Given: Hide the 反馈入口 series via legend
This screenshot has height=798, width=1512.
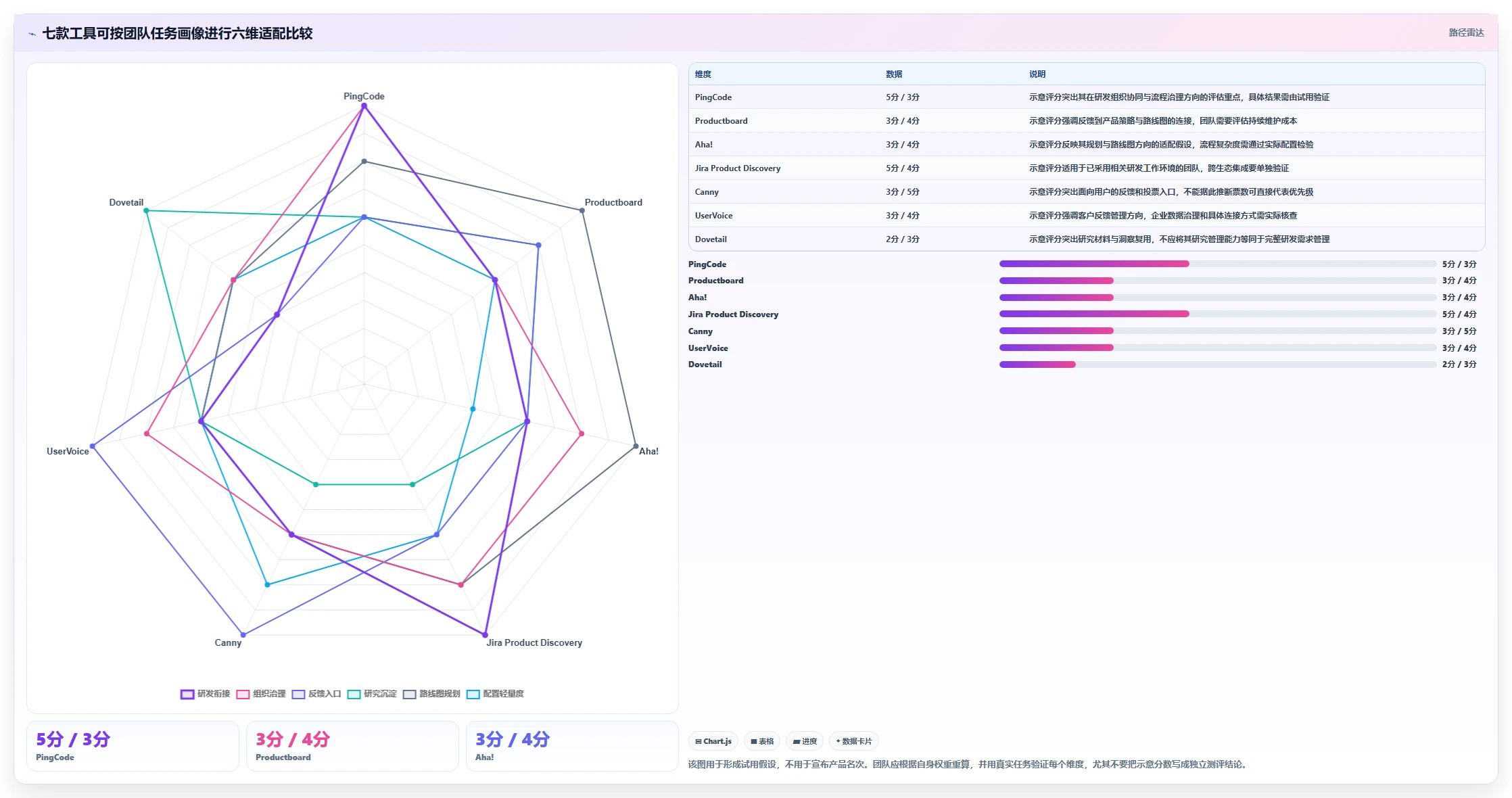Looking at the screenshot, I should coord(316,694).
